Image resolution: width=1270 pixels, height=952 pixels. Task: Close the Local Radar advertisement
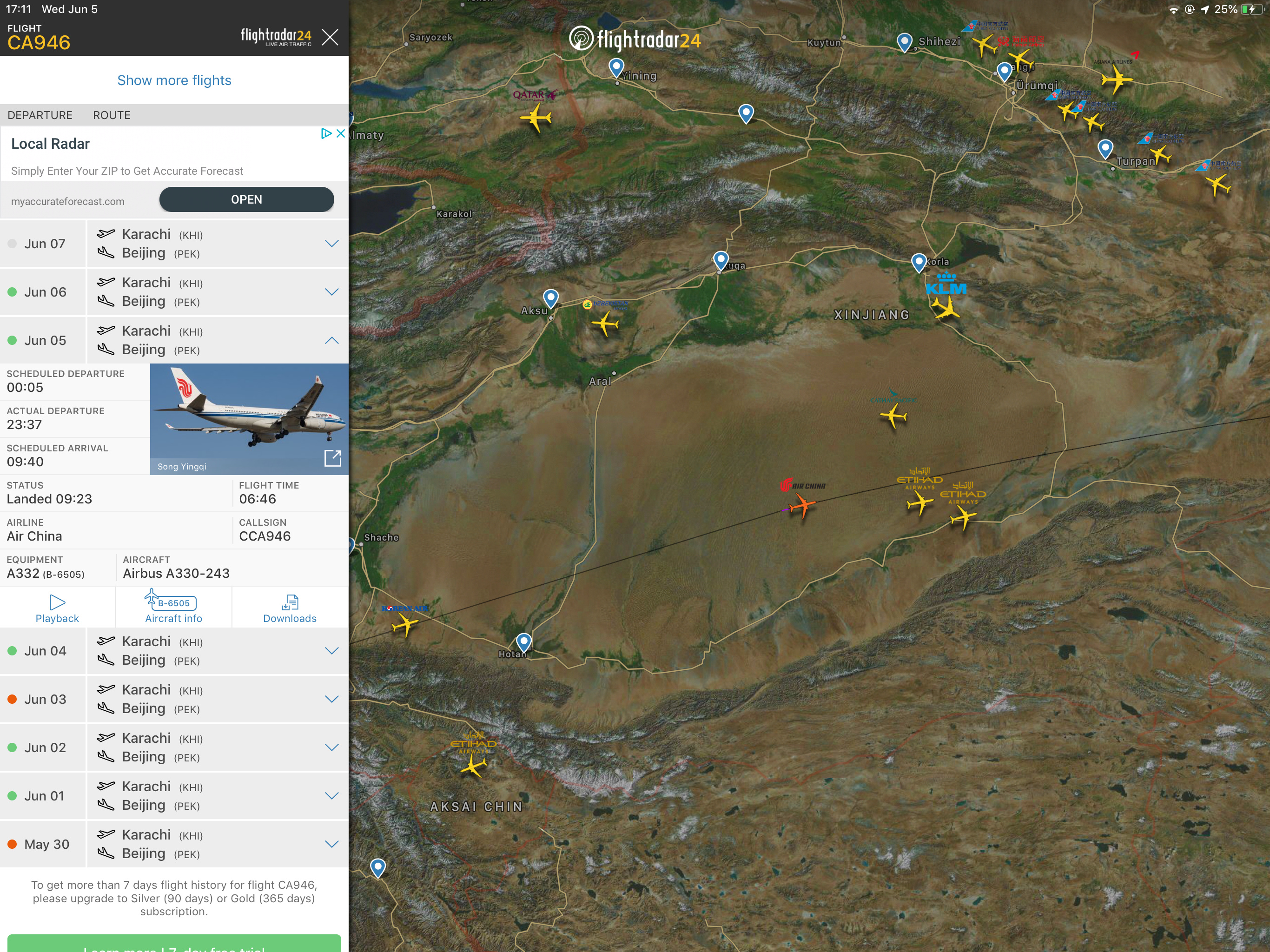tap(340, 133)
